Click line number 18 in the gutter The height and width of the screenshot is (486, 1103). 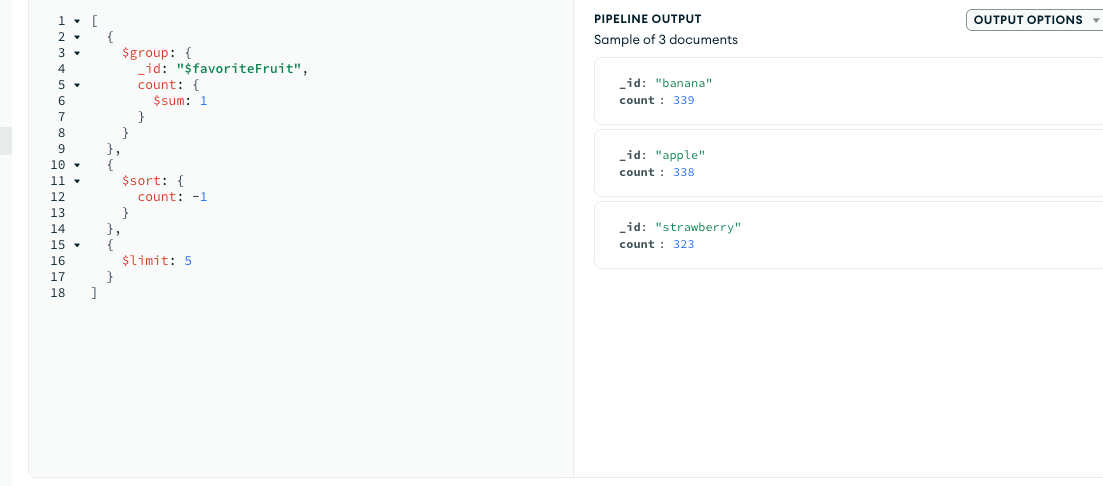(57, 293)
